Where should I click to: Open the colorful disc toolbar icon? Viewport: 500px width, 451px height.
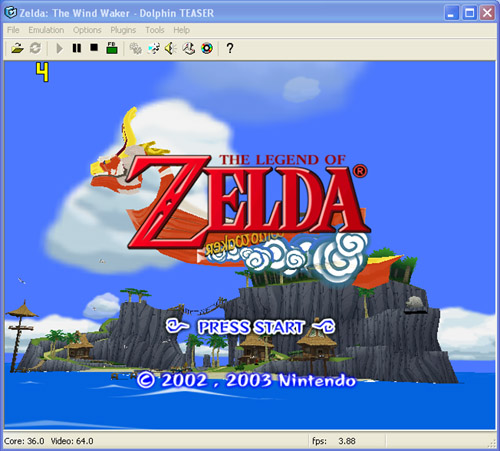207,49
